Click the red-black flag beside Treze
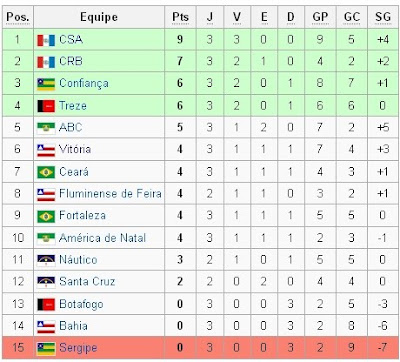The width and height of the screenshot is (400, 362). [x=46, y=106]
